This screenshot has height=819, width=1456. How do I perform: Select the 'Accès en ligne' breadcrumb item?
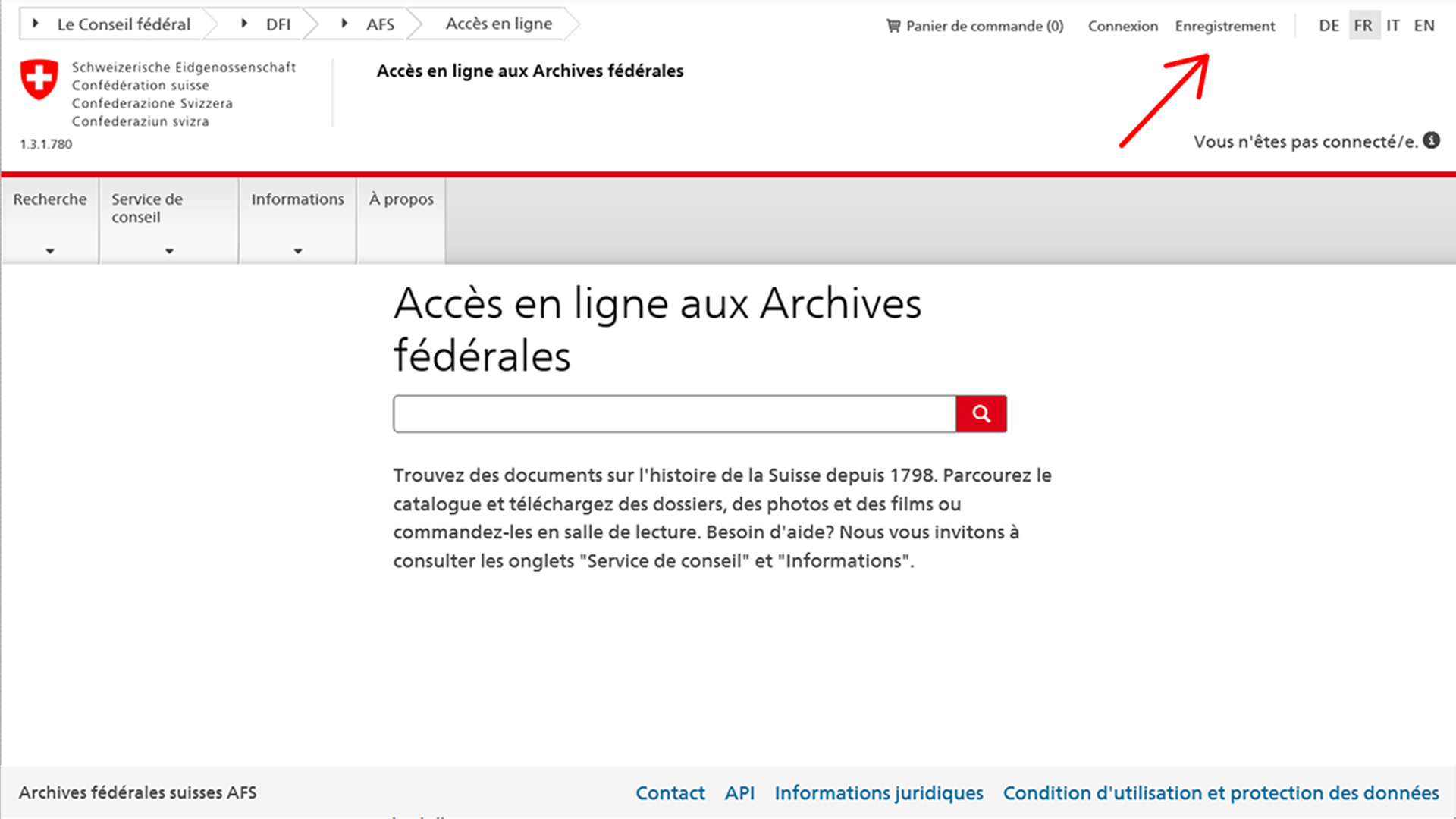(499, 24)
